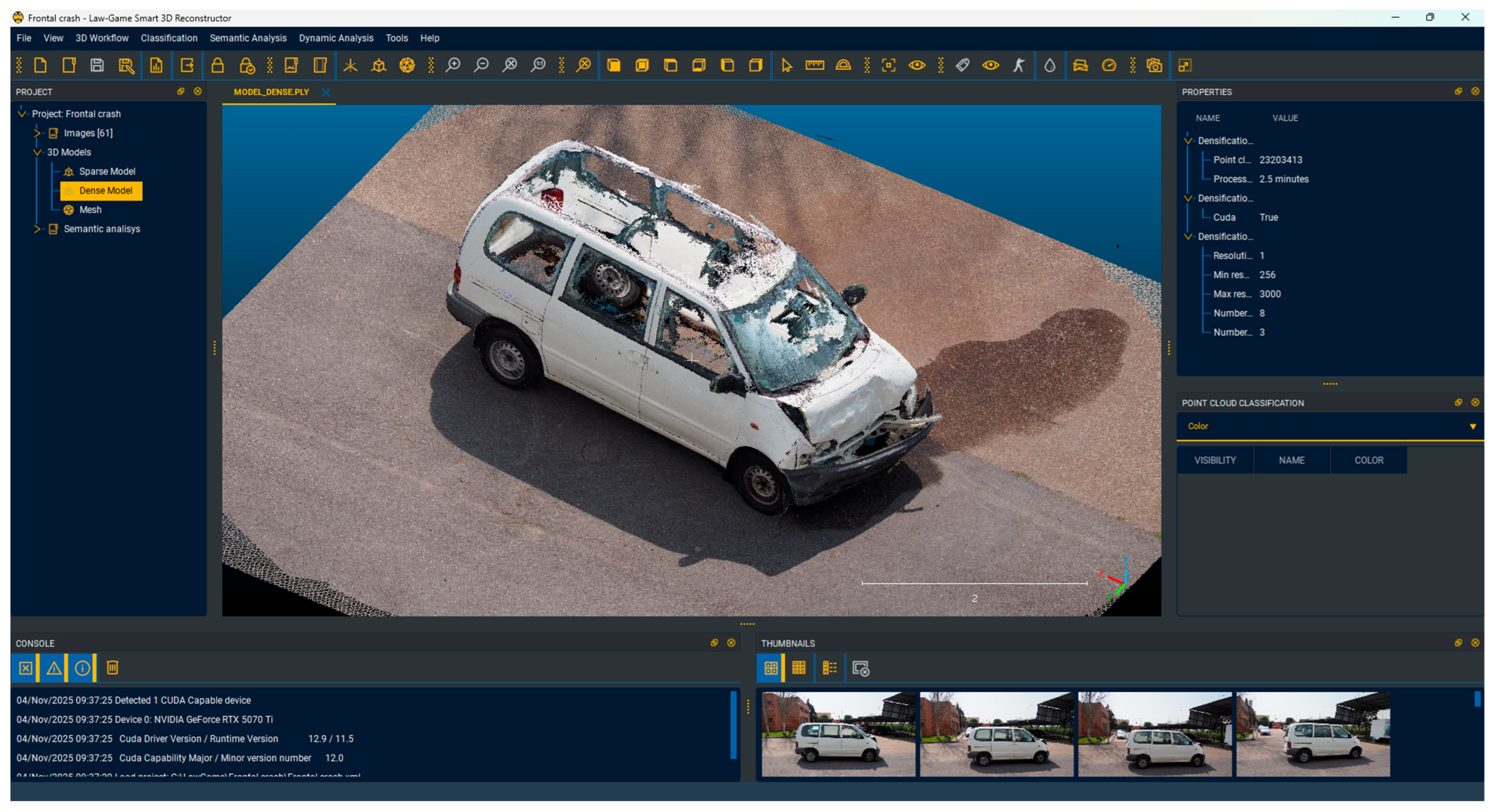Click the export project arrow icon
Viewport: 1492px width, 812px height.
(187, 65)
